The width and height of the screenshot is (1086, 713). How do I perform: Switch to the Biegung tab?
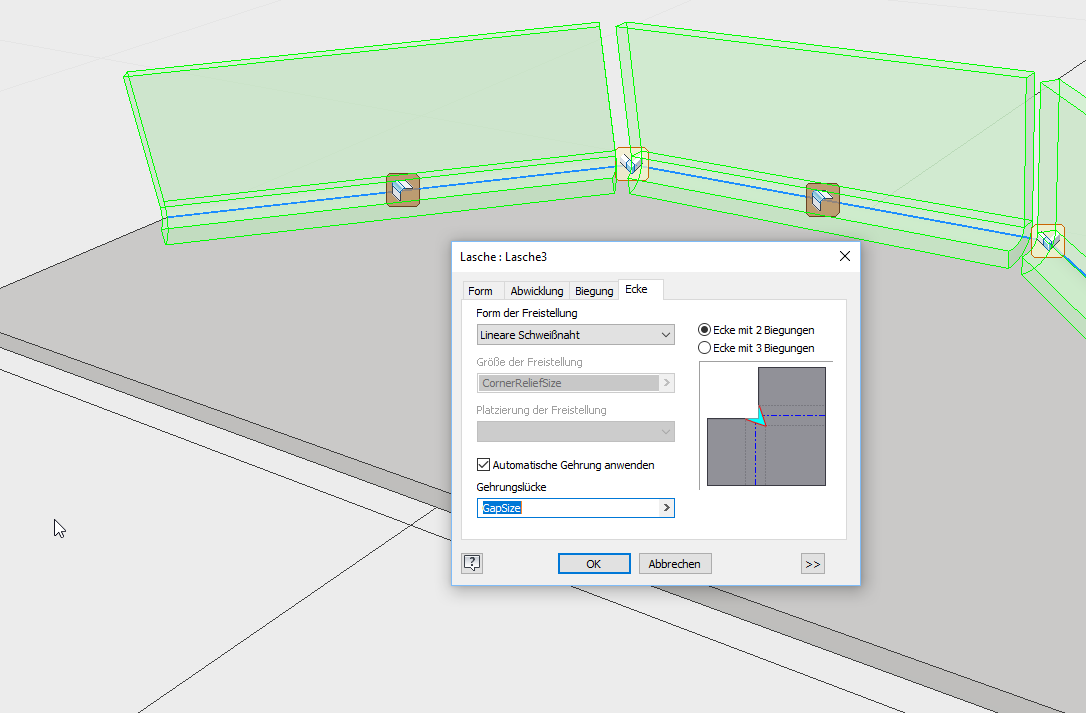click(594, 291)
